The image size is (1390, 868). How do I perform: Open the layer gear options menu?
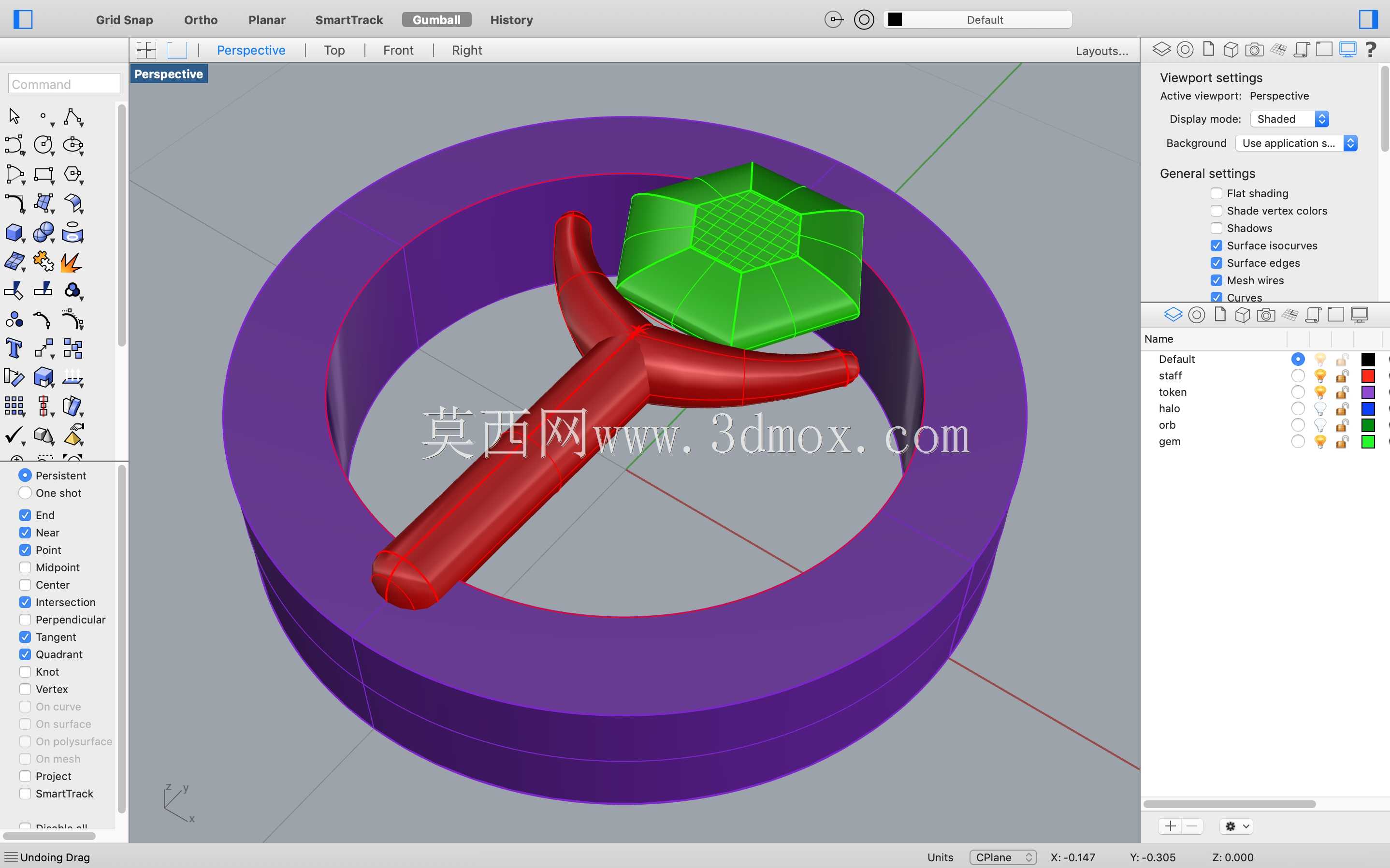(x=1236, y=826)
